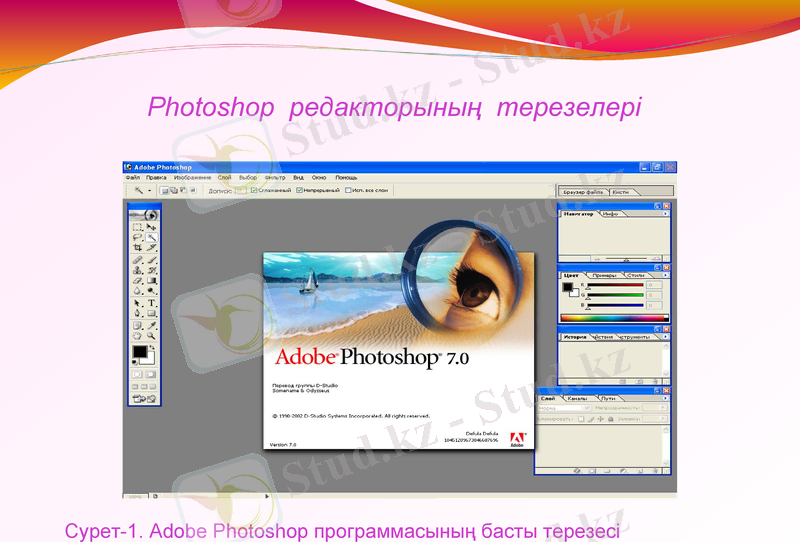Select the History Brush tool

click(152, 270)
